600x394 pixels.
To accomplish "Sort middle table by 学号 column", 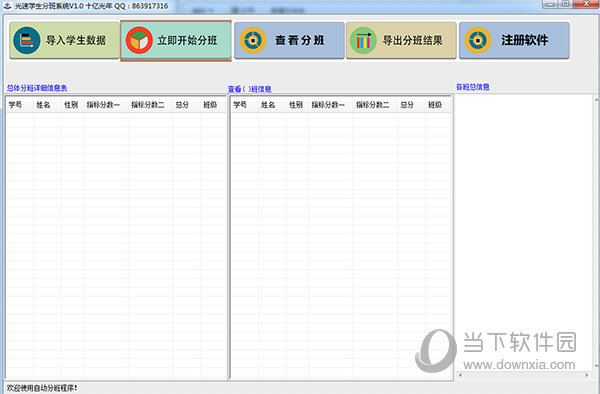I will coord(245,105).
